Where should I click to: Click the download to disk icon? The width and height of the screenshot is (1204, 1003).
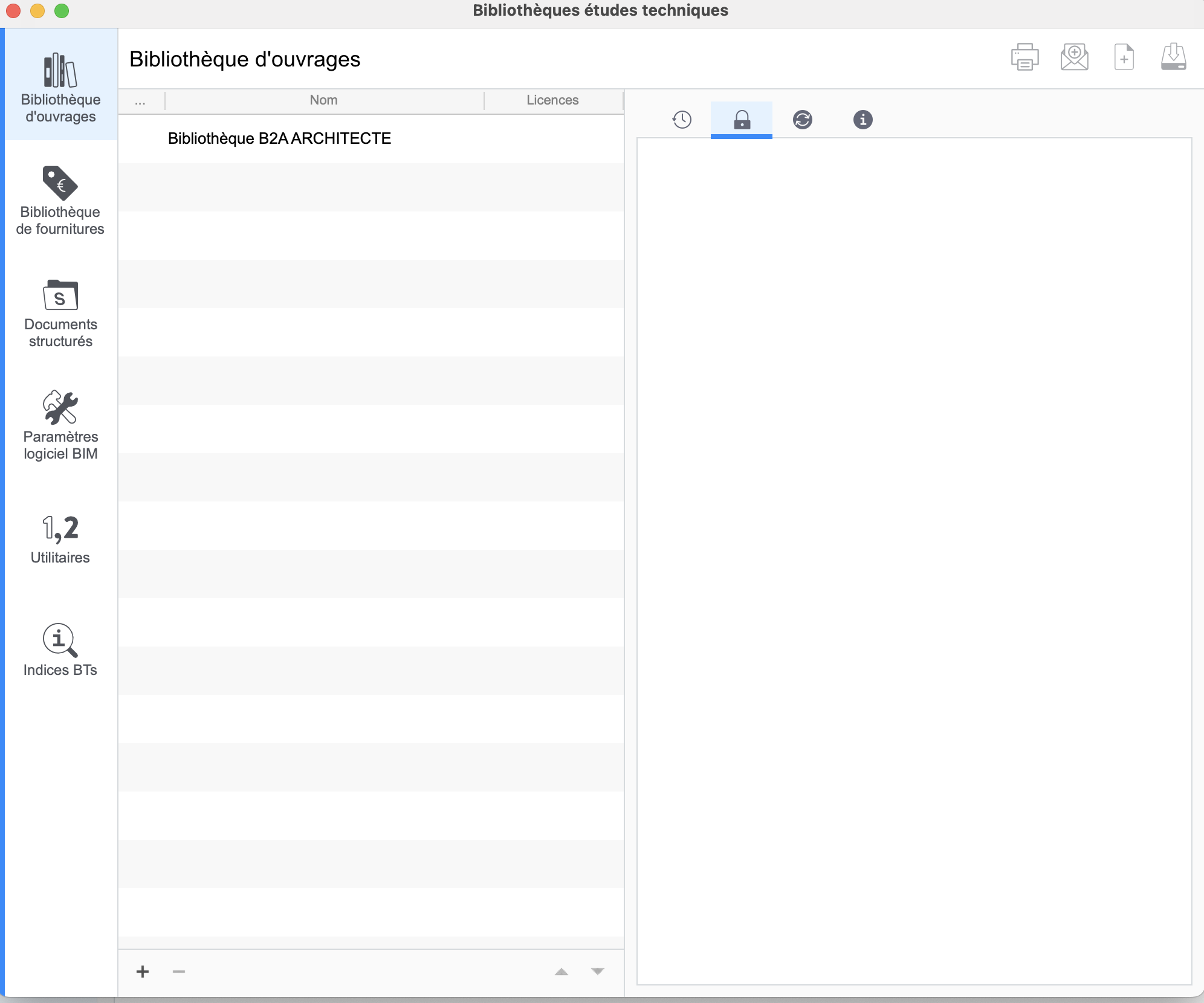tap(1173, 57)
